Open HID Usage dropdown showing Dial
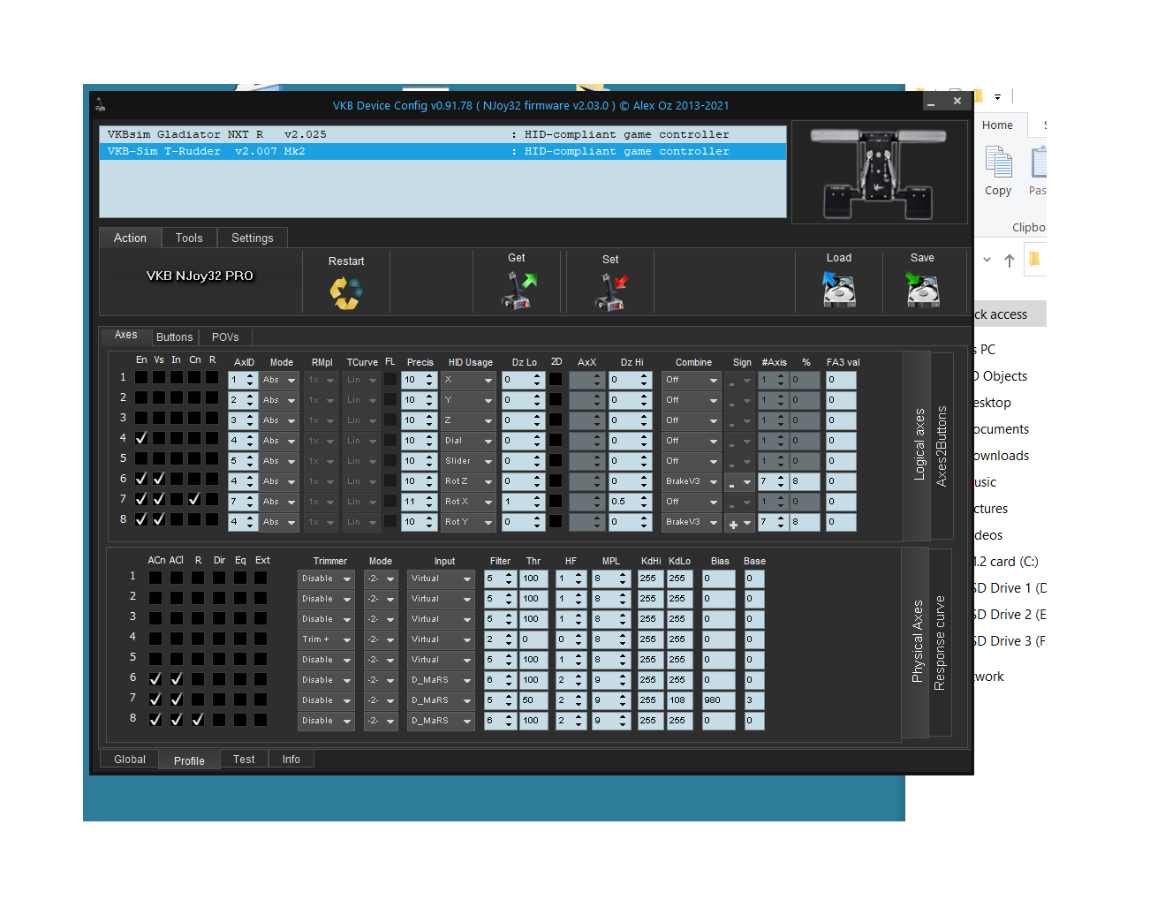 [x=468, y=441]
